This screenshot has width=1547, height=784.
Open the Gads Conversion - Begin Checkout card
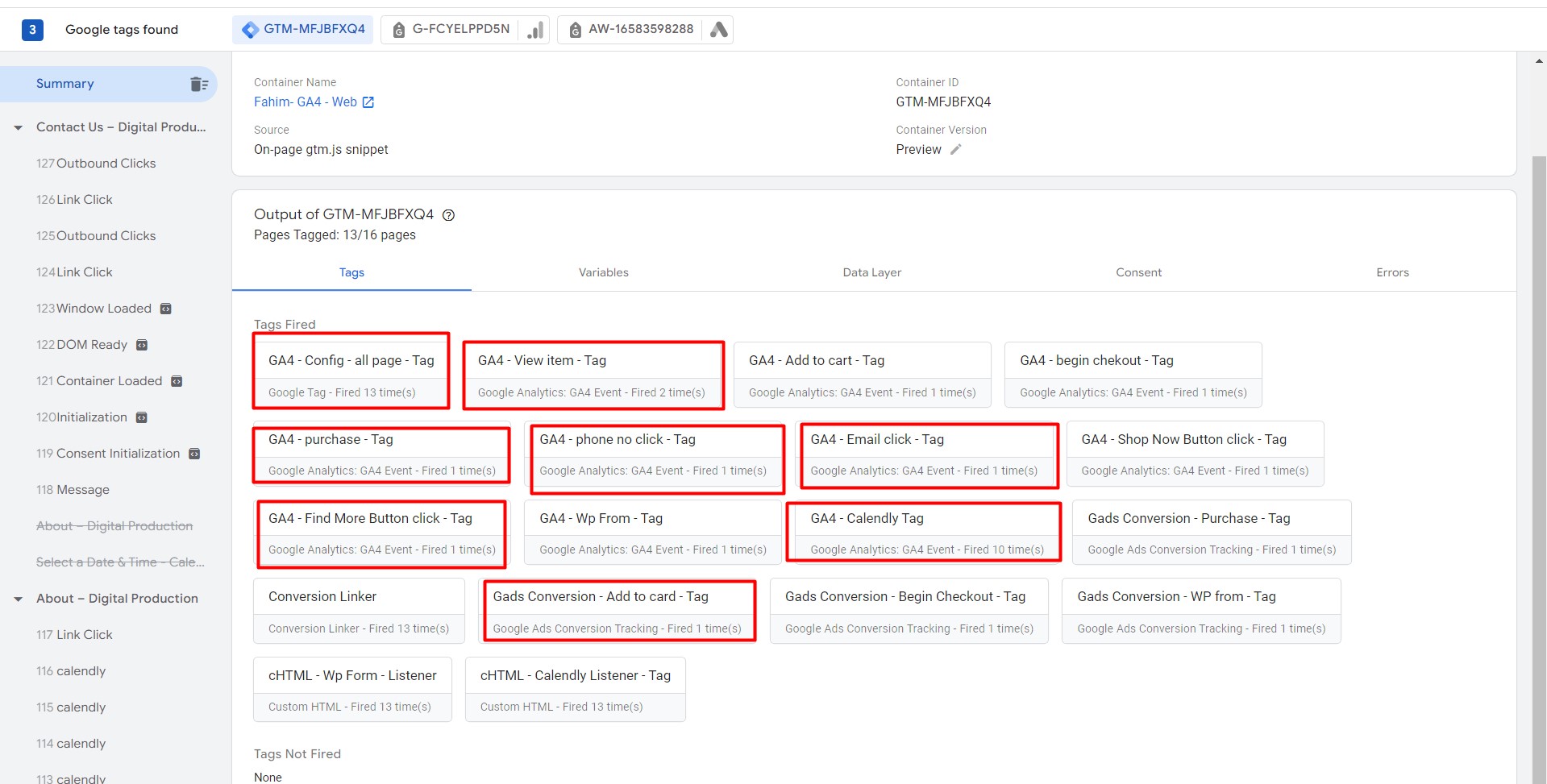pos(909,612)
